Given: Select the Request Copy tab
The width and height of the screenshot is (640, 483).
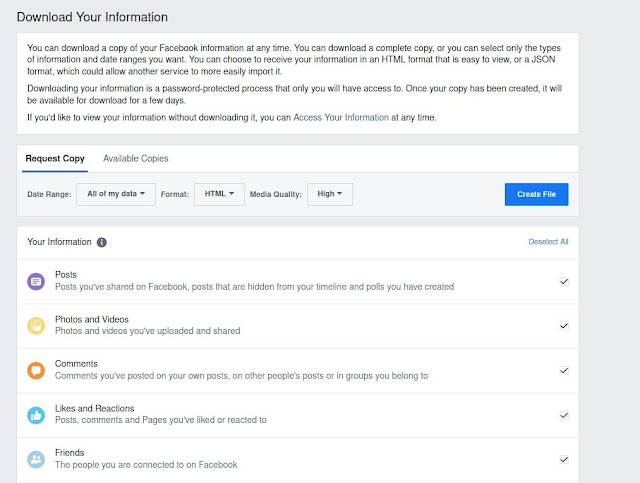Looking at the screenshot, I should [x=55, y=159].
